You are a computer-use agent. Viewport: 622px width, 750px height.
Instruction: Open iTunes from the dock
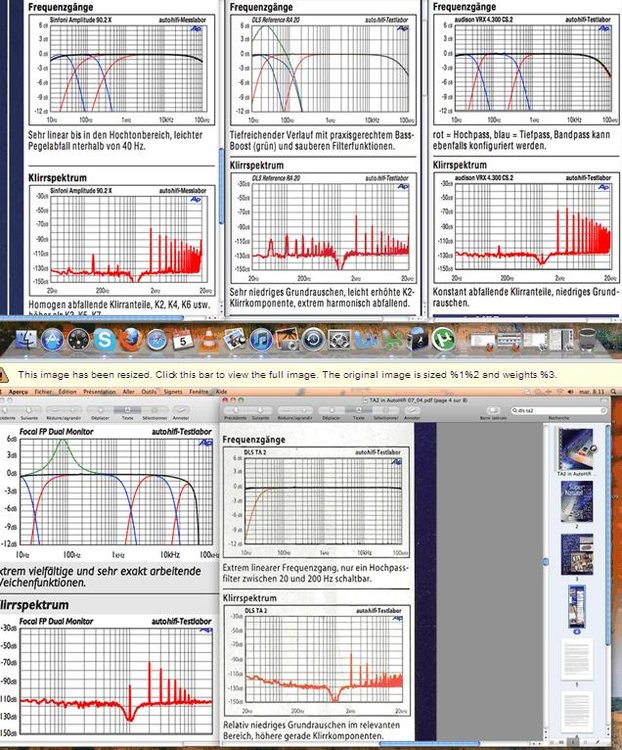(260, 340)
